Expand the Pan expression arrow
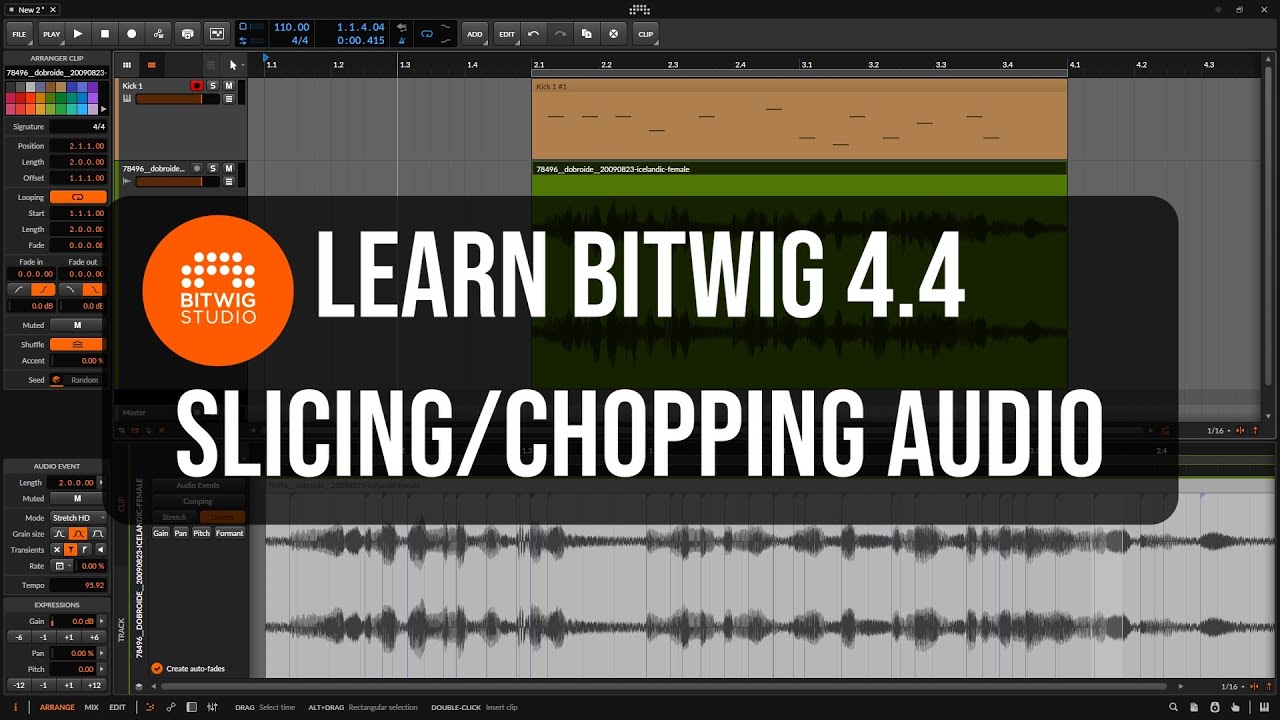Screen dimensions: 1280x720 point(100,653)
